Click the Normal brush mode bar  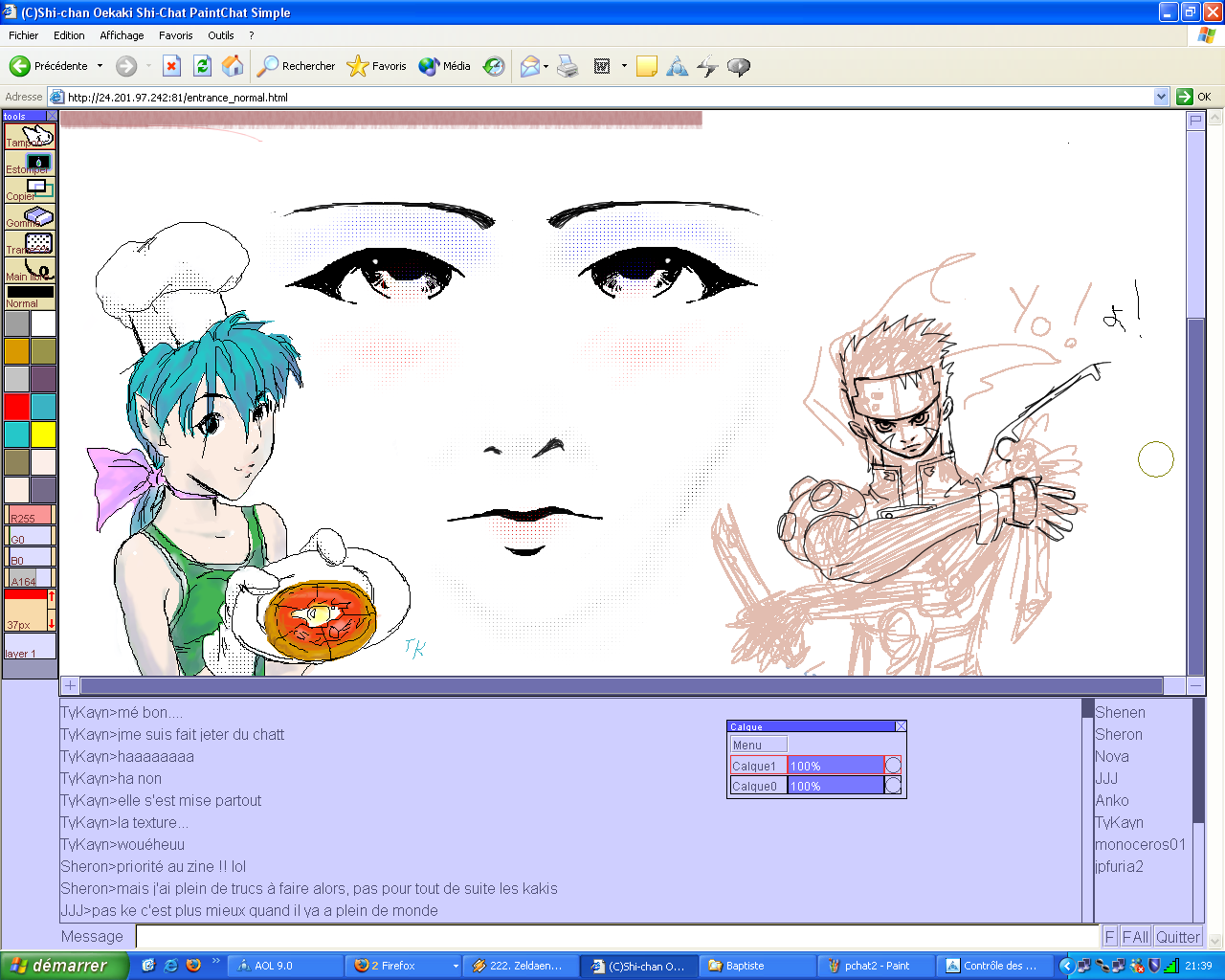pyautogui.click(x=30, y=297)
